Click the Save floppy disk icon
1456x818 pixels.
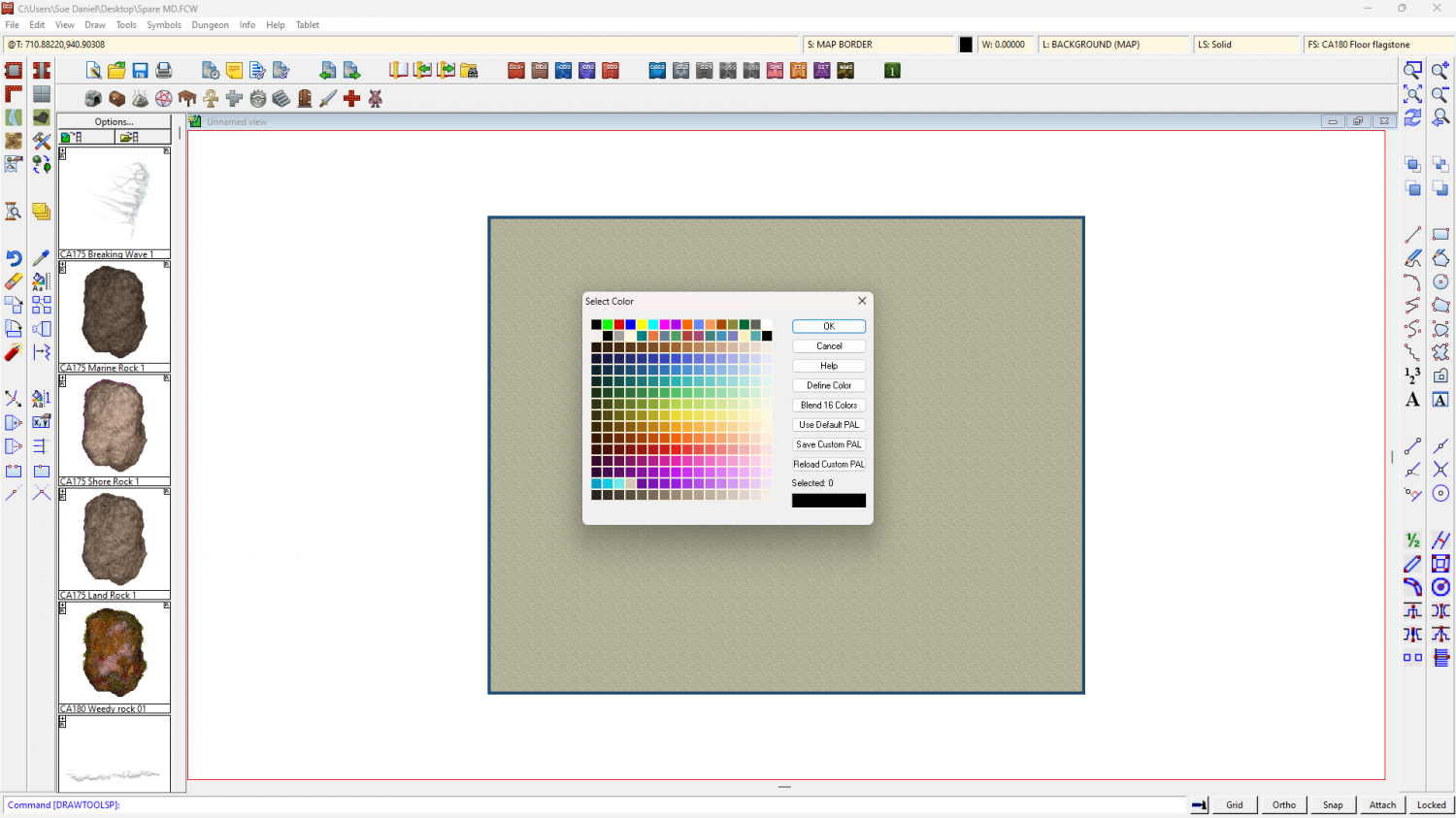(x=140, y=70)
